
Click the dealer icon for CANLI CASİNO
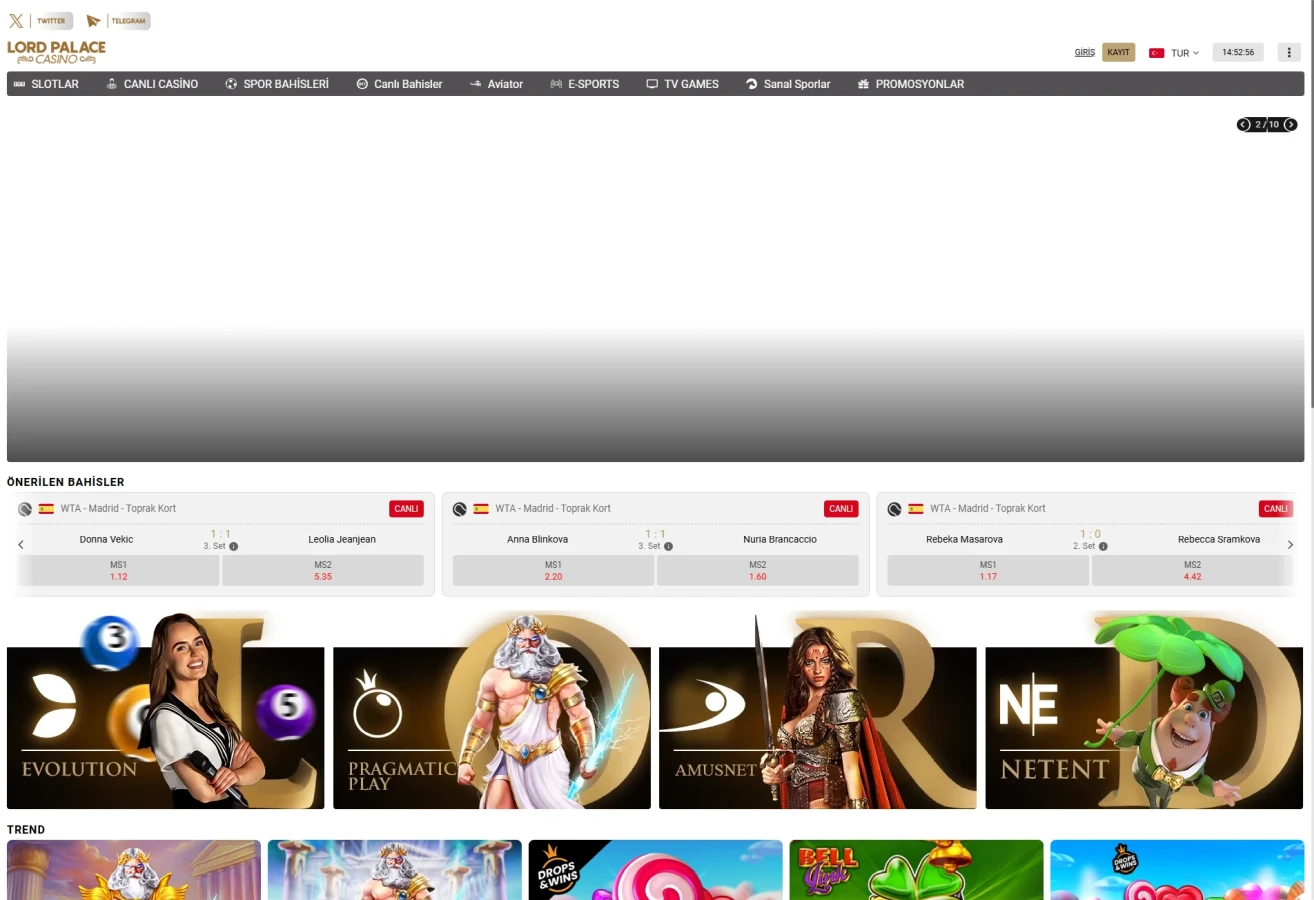click(112, 84)
